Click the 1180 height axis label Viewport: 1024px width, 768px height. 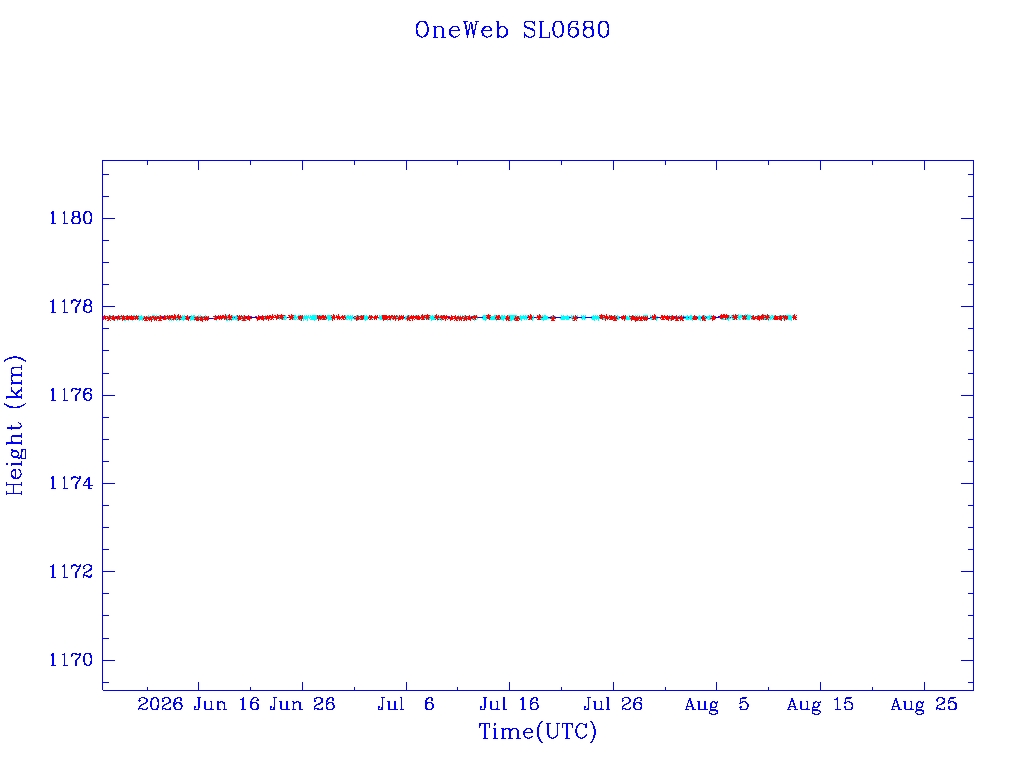coord(71,218)
